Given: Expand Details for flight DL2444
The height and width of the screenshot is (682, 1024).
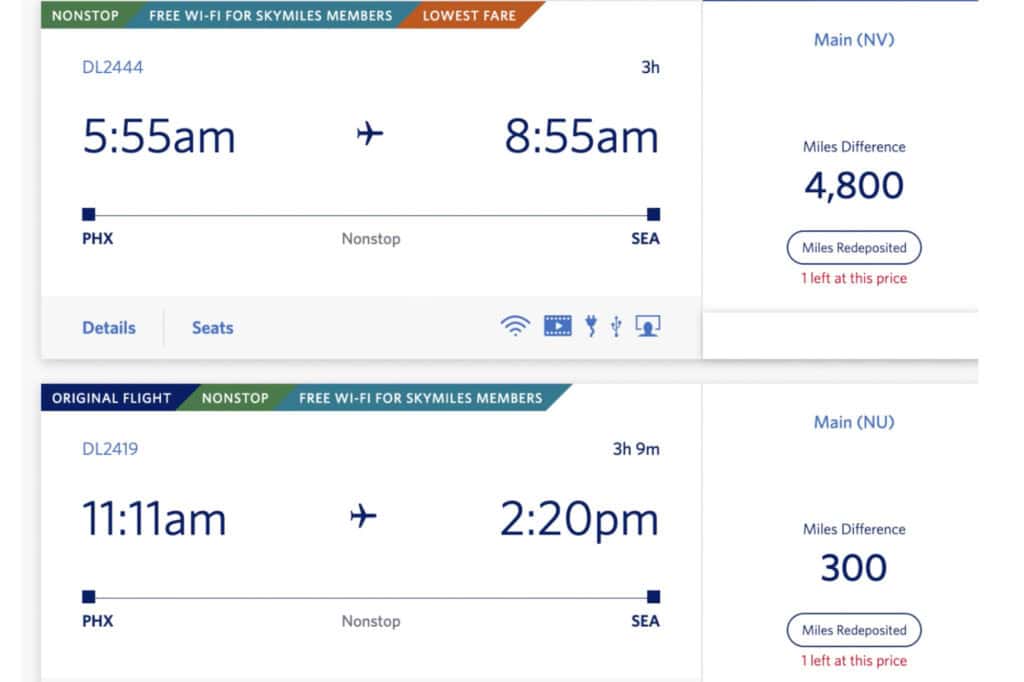Looking at the screenshot, I should coord(108,327).
